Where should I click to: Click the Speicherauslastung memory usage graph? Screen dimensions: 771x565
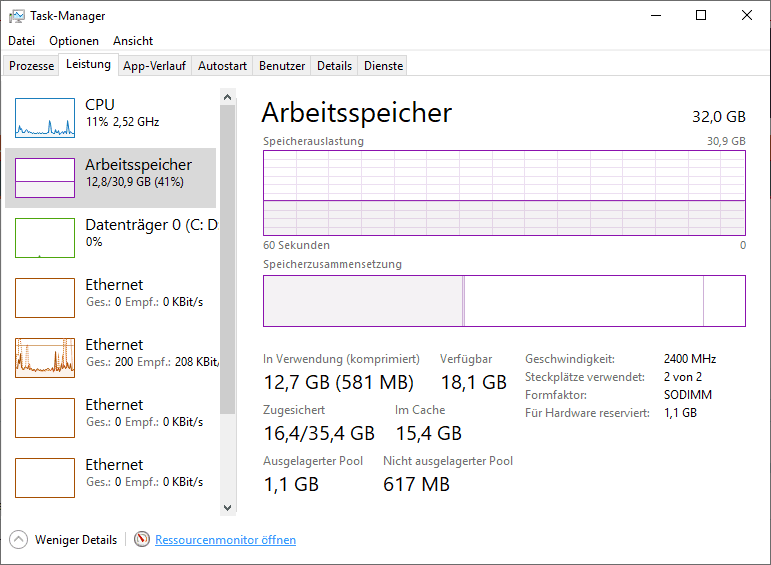(504, 193)
